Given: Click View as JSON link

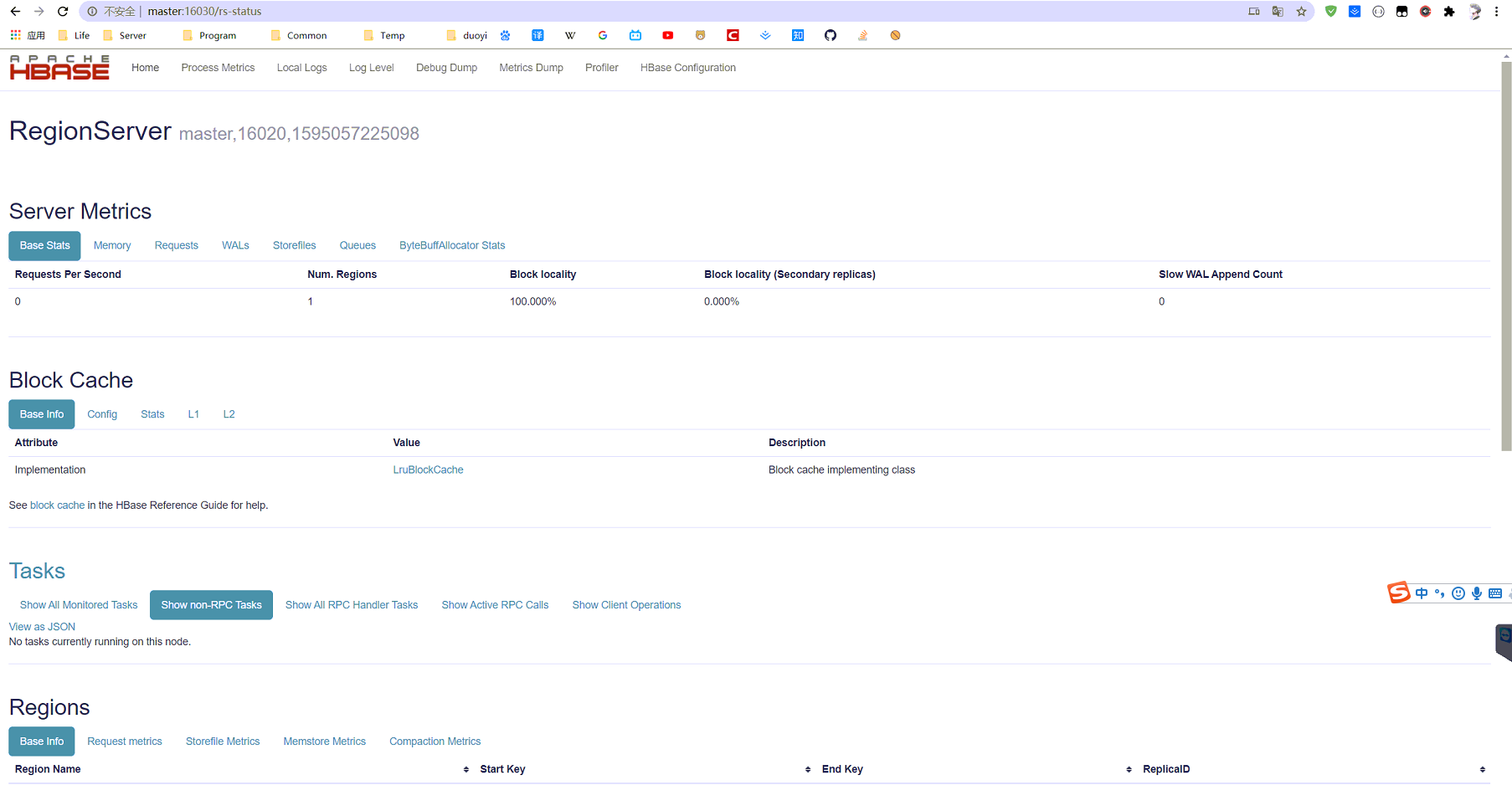Looking at the screenshot, I should pyautogui.click(x=42, y=627).
